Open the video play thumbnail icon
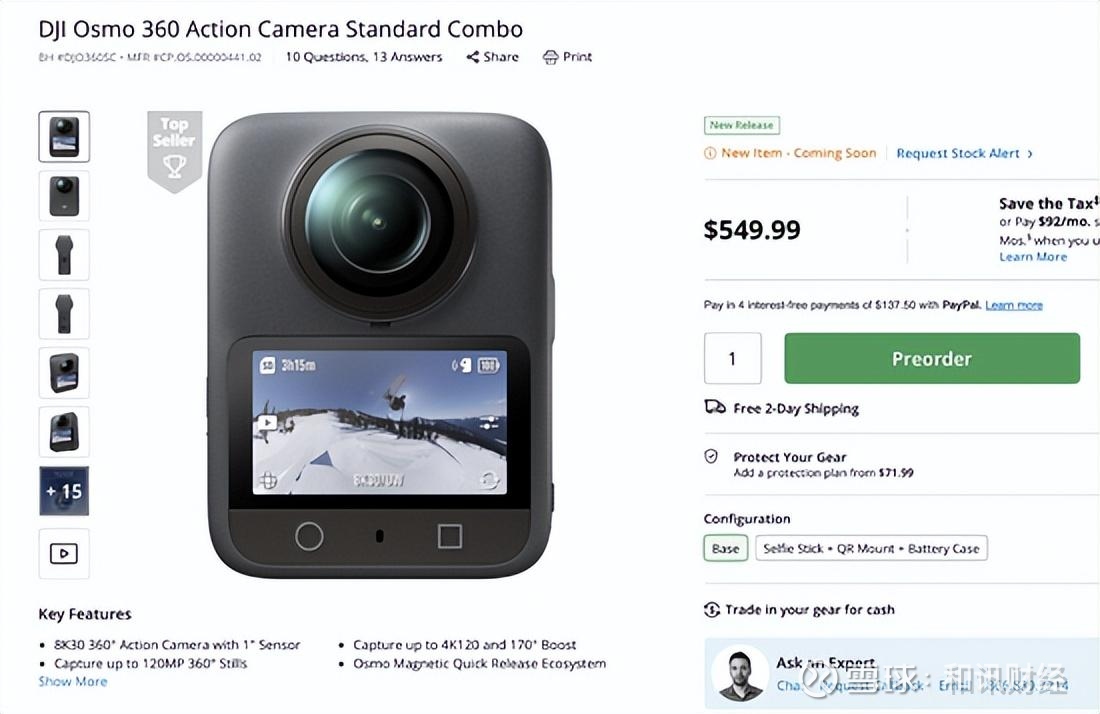The height and width of the screenshot is (714, 1100). click(64, 553)
